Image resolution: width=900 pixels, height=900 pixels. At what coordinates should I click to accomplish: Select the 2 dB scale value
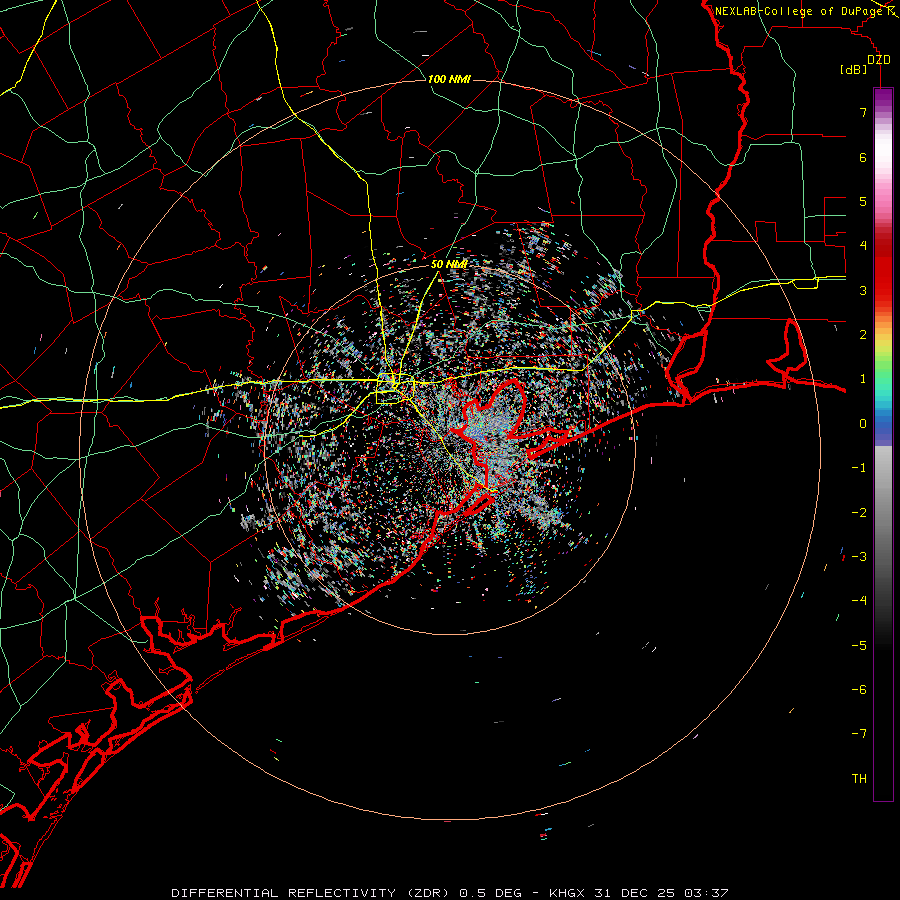tap(863, 334)
